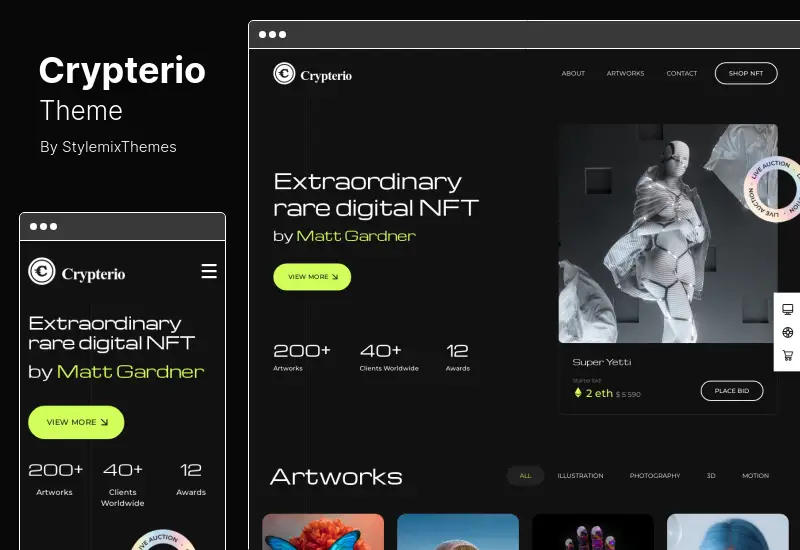This screenshot has width=800, height=550.
Task: Click the Ethereum icon beside 2 eth
Action: pyautogui.click(x=578, y=392)
